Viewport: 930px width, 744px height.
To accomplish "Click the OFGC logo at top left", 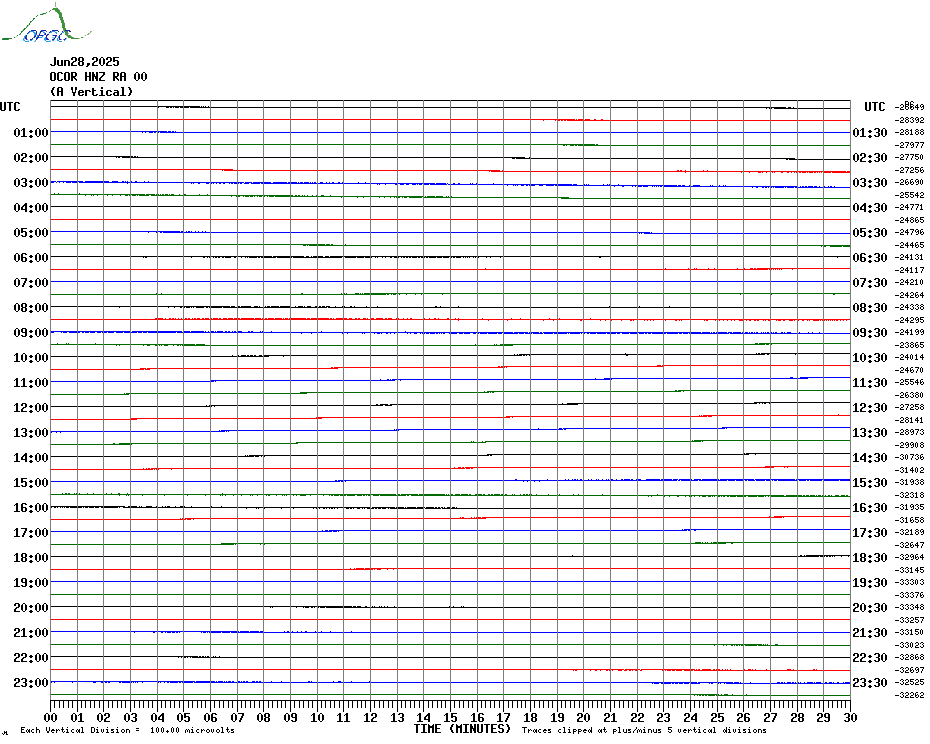I will pos(46,24).
